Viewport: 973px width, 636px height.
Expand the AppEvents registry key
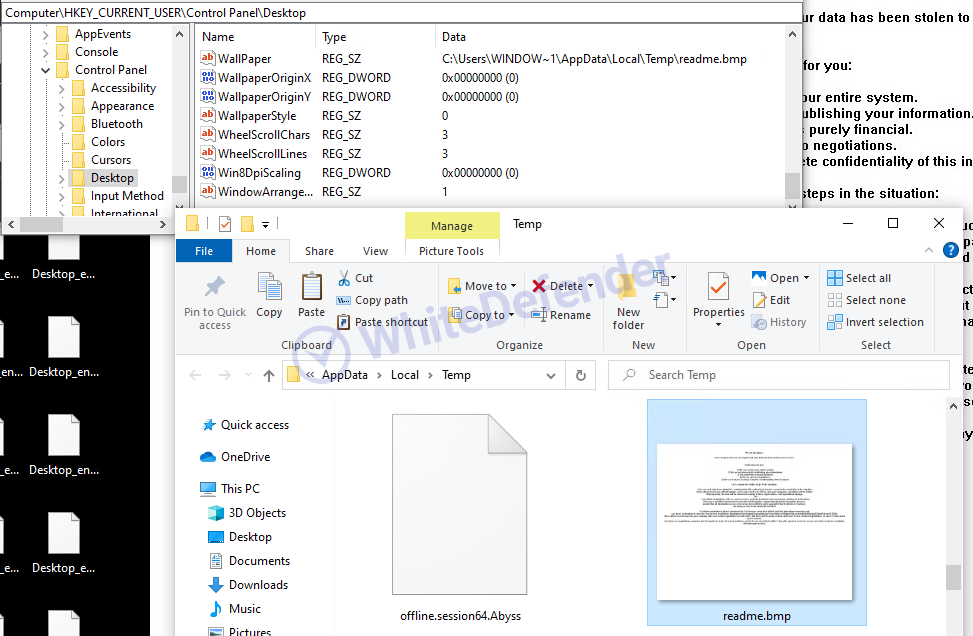click(45, 34)
